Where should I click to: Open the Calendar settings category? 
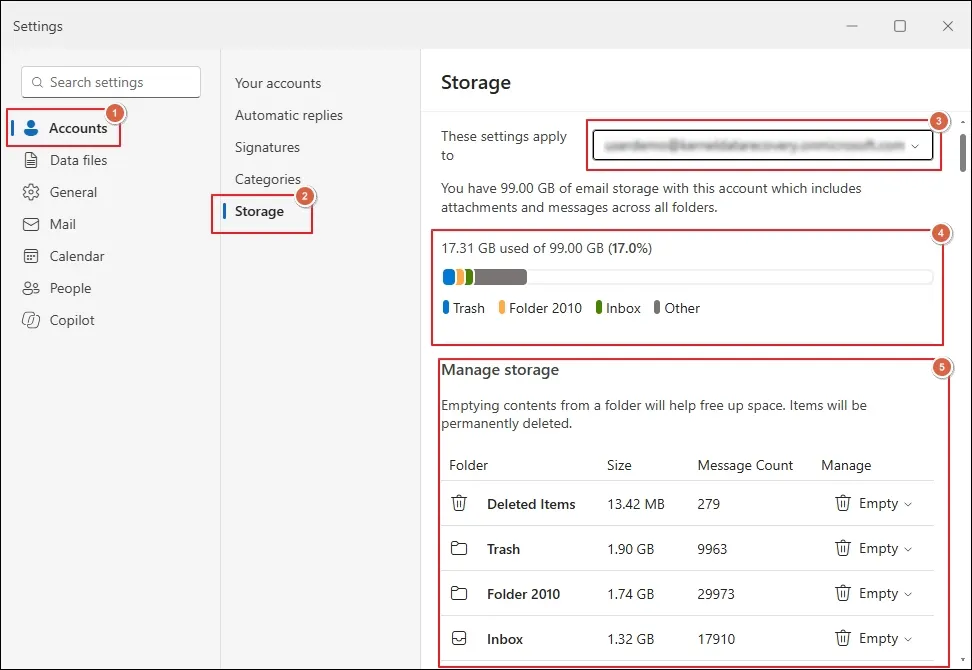(63, 256)
